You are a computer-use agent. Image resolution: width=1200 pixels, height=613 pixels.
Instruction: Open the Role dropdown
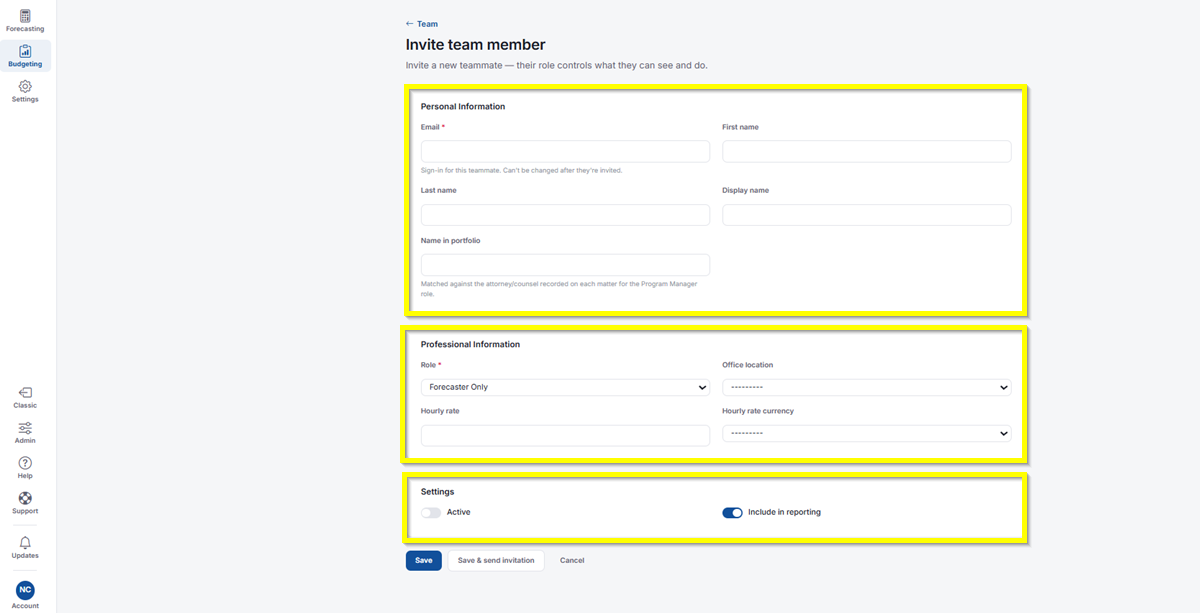coord(565,387)
